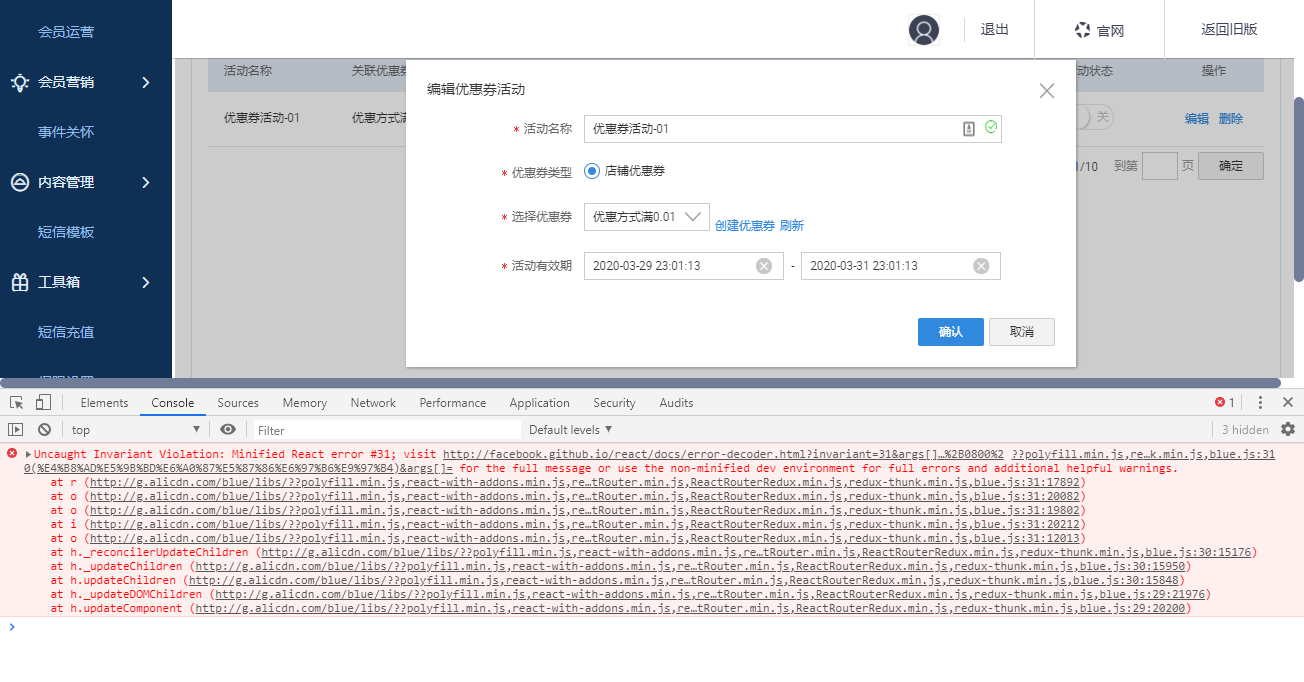Click the 取消 button
This screenshot has width=1304, height=682.
(x=1022, y=332)
